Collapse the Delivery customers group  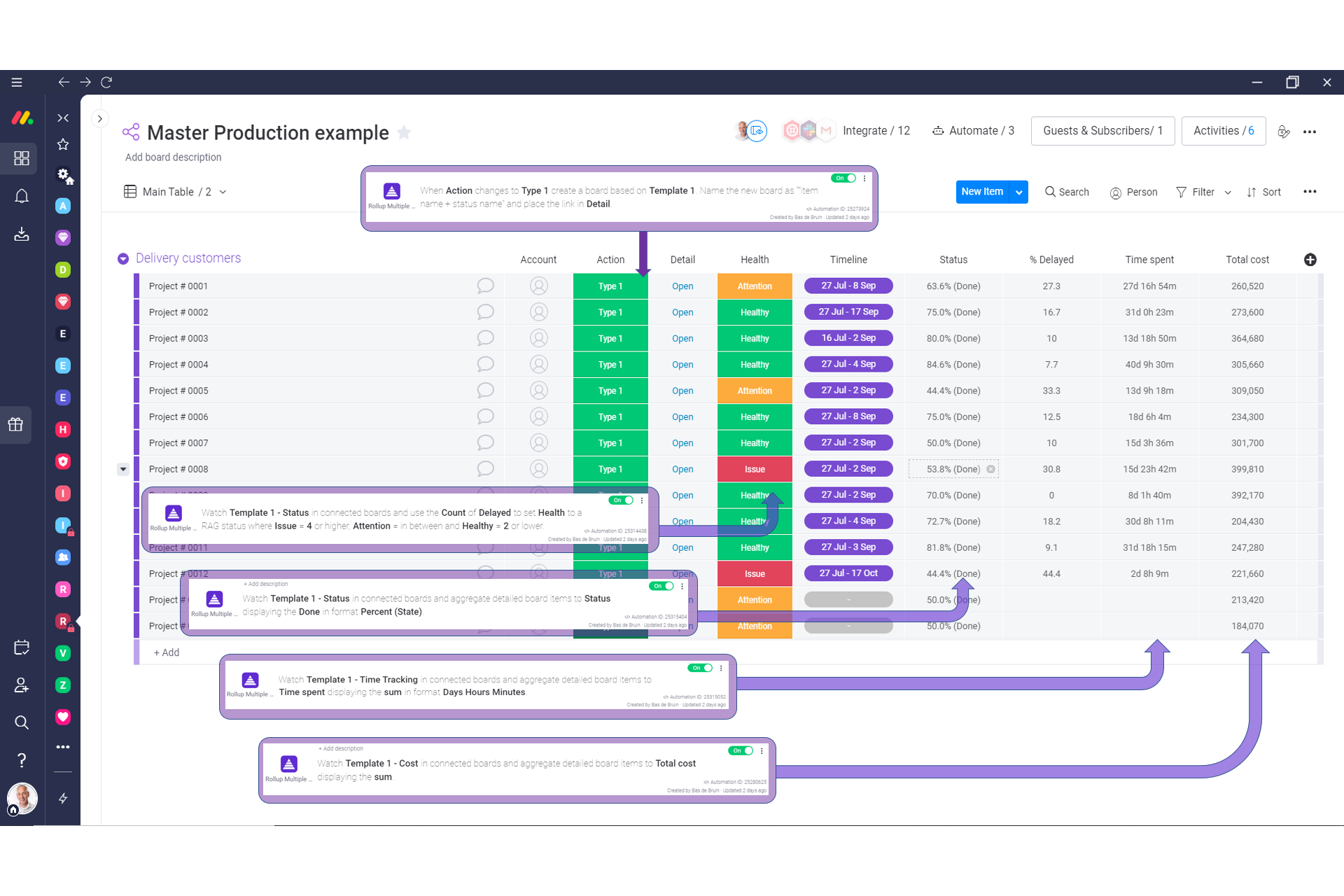pyautogui.click(x=123, y=258)
